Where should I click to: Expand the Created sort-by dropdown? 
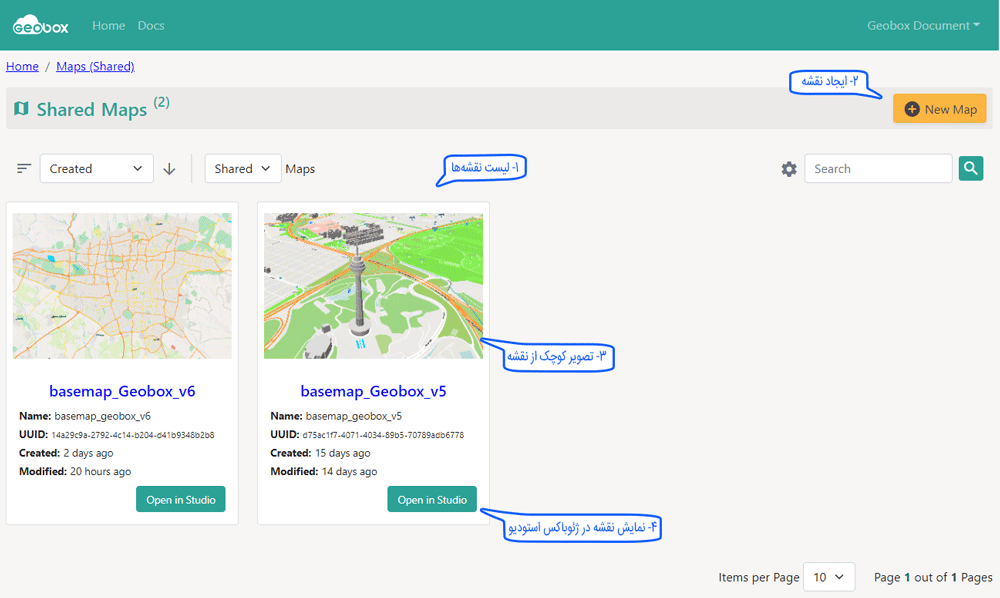click(x=96, y=169)
